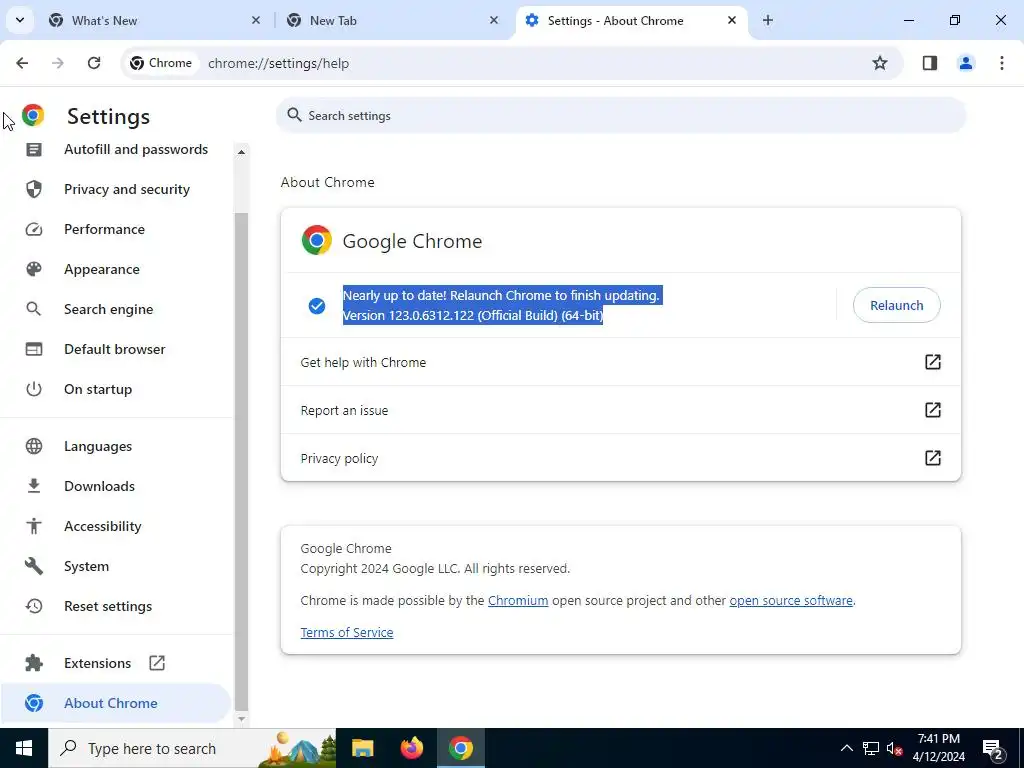
Task: Click the Chromium link
Action: point(518,601)
